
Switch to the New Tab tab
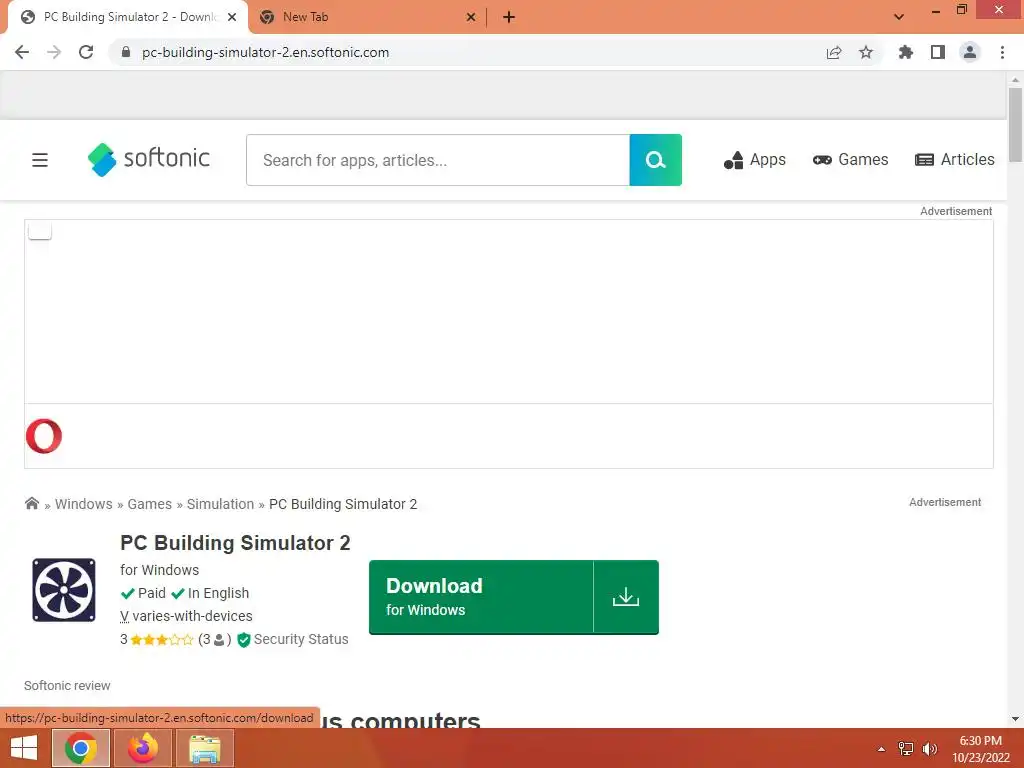pyautogui.click(x=366, y=17)
